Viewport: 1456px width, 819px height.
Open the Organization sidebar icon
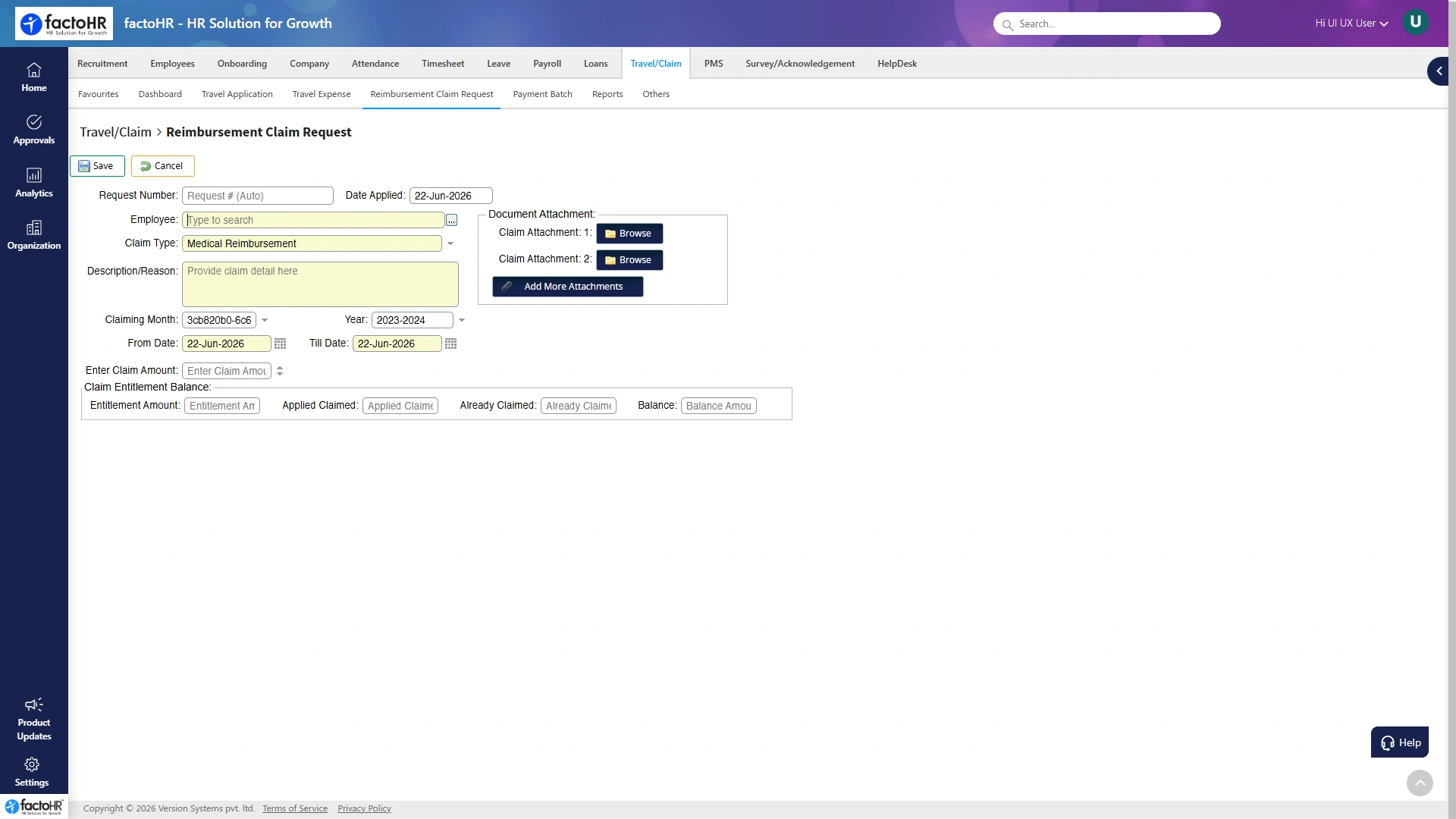[33, 235]
